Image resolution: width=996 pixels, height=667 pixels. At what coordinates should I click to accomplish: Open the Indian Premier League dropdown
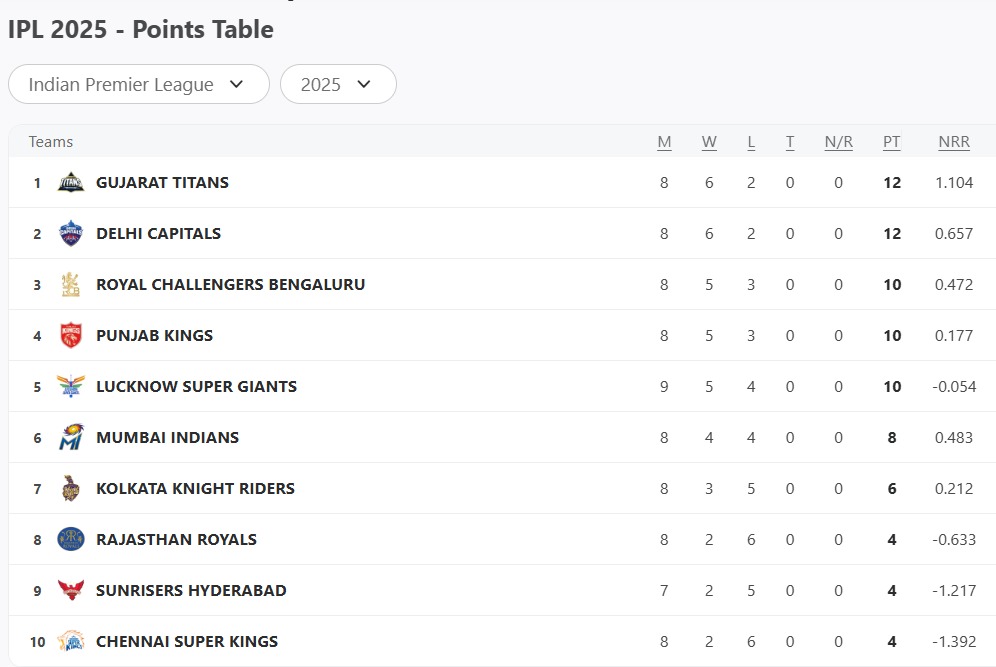point(139,84)
